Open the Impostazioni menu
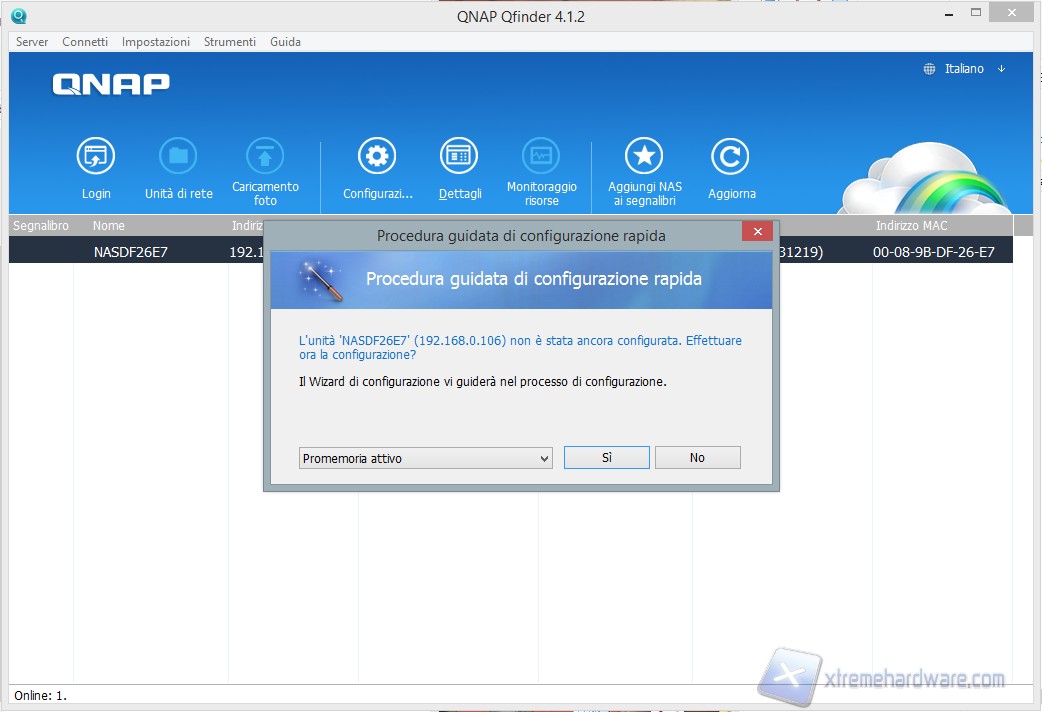Image resolution: width=1042 pixels, height=712 pixels. tap(155, 42)
